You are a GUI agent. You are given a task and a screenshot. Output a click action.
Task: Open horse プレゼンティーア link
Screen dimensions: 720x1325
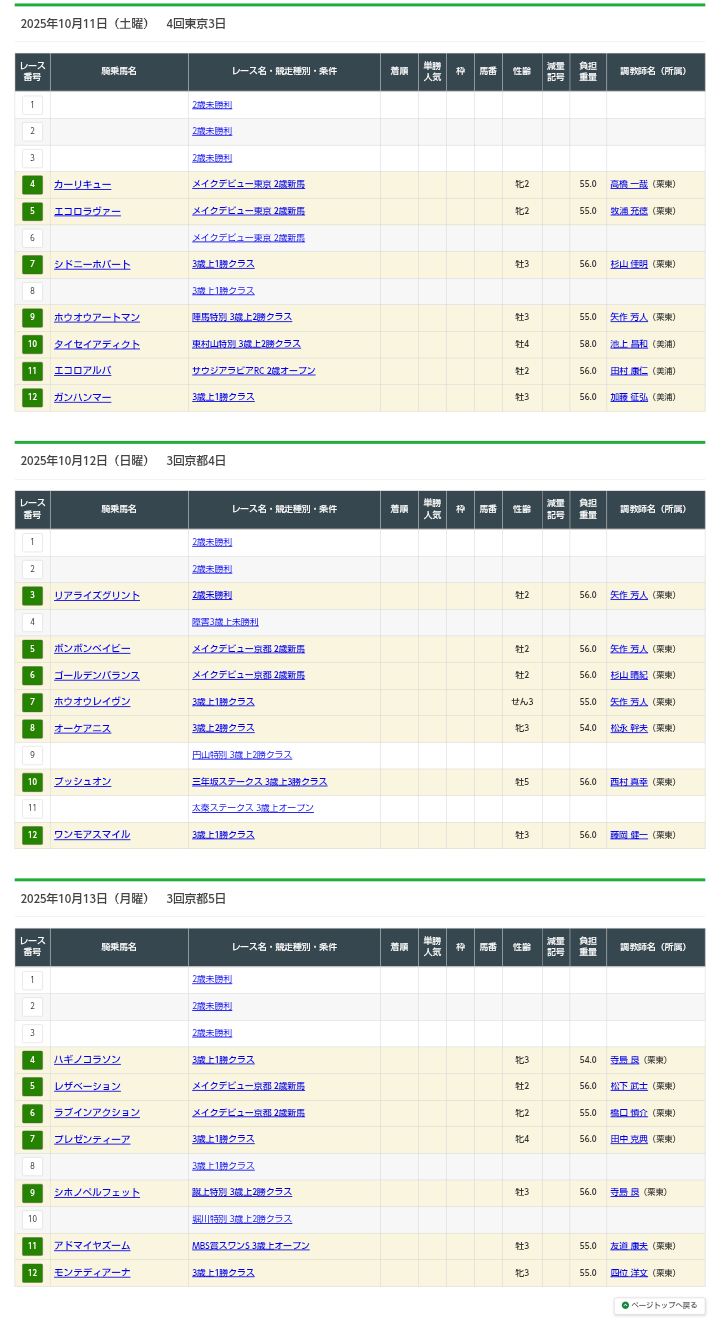click(92, 1139)
